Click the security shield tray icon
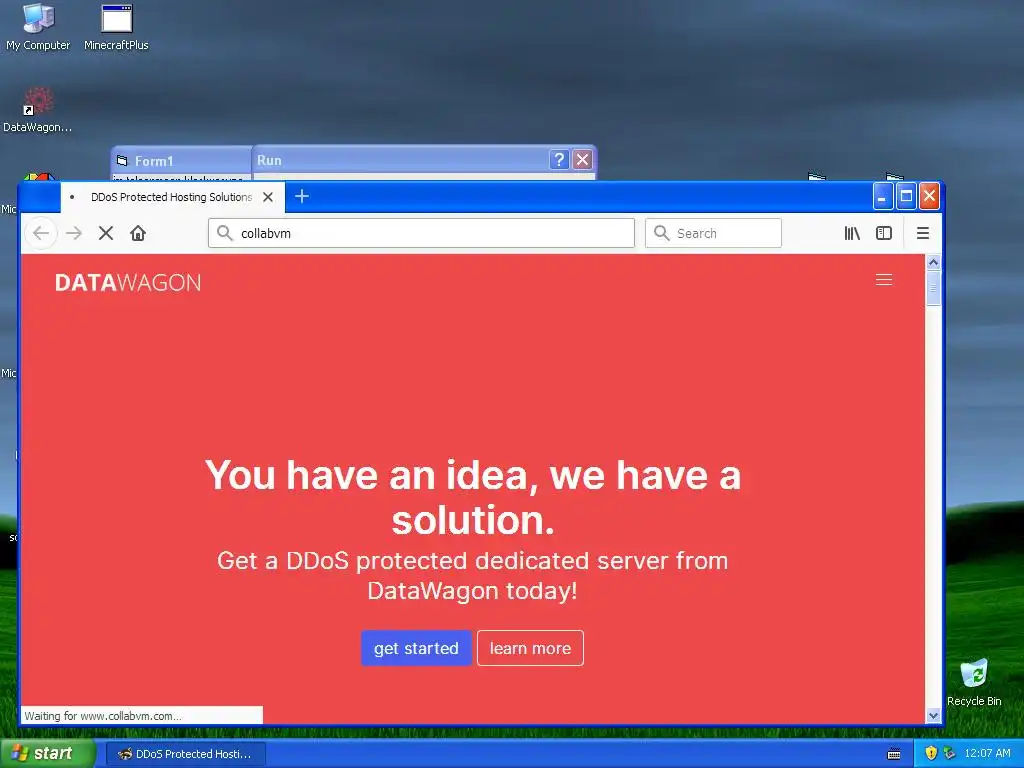The image size is (1024, 768). [931, 753]
